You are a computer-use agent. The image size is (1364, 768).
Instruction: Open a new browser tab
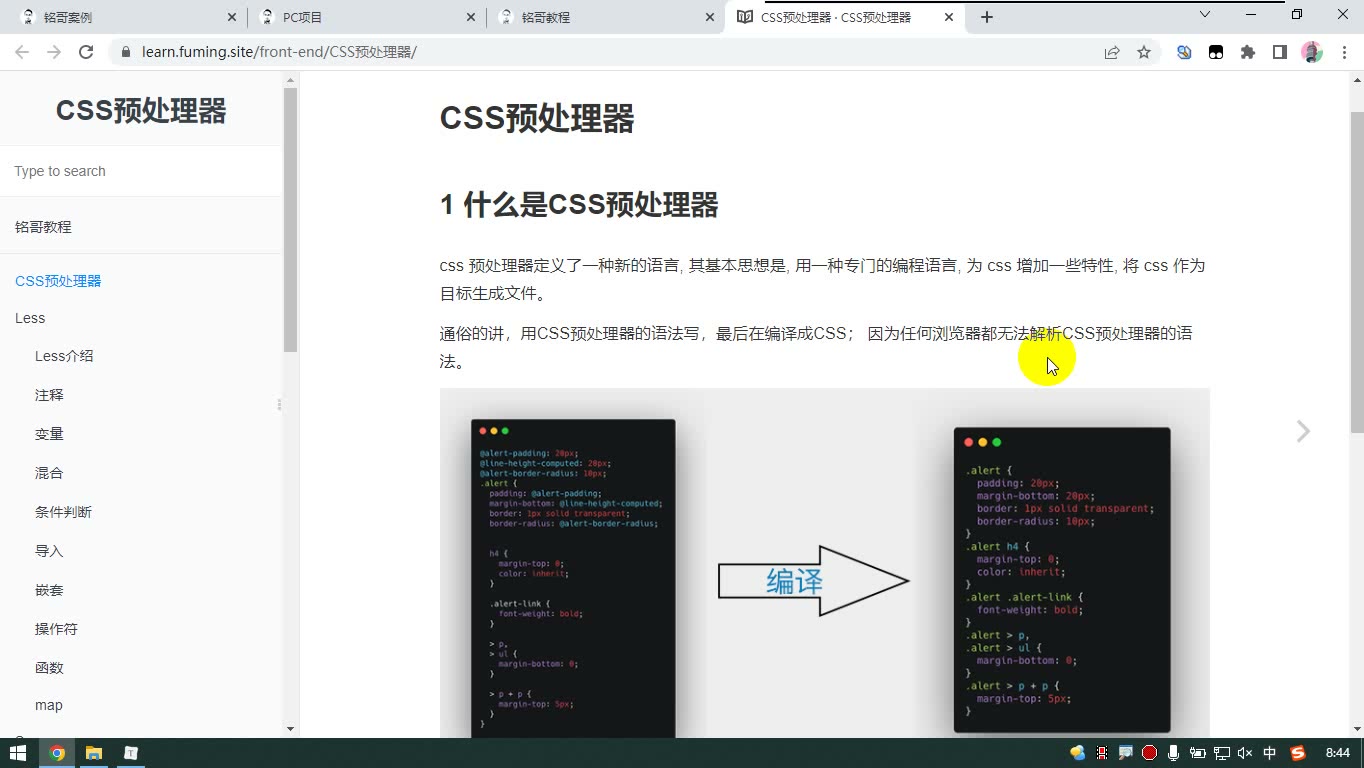pyautogui.click(x=987, y=17)
